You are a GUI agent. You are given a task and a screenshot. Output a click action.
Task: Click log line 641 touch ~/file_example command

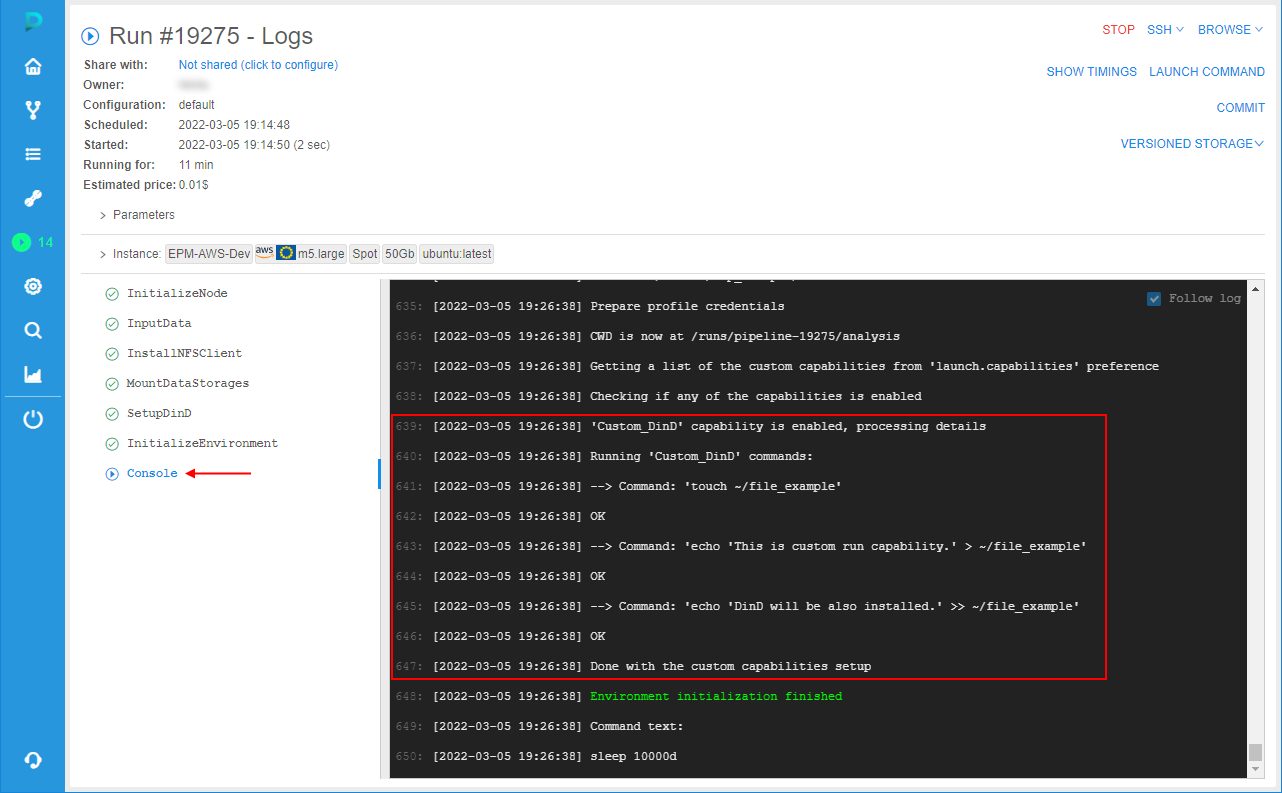(x=716, y=486)
